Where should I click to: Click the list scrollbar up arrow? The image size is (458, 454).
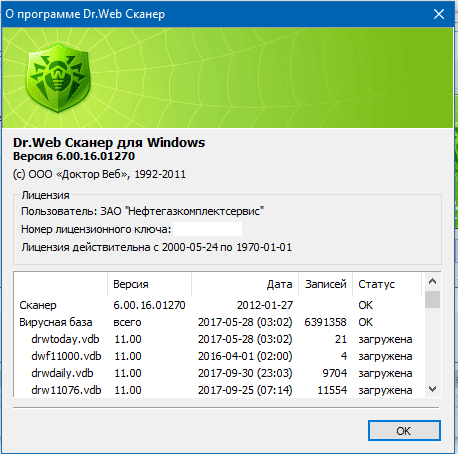[432, 281]
